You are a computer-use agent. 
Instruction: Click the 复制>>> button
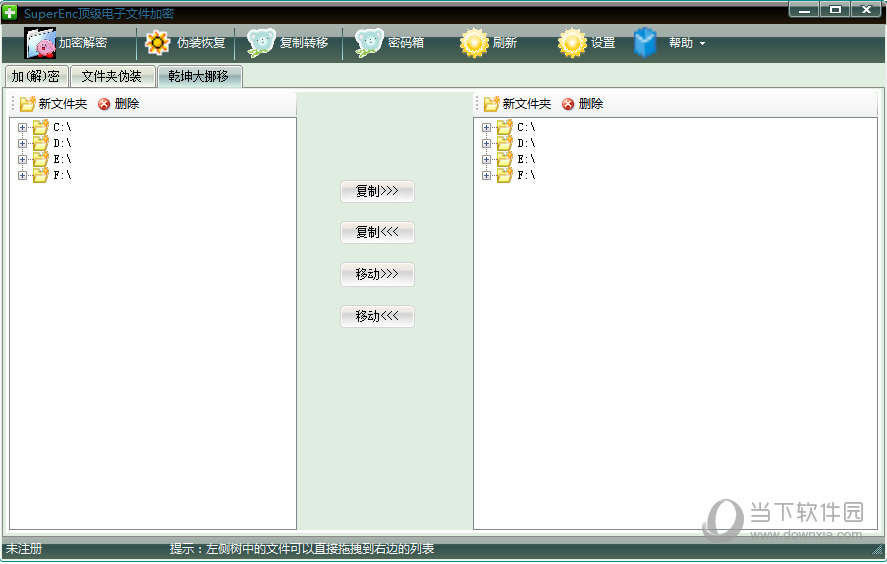[x=377, y=191]
